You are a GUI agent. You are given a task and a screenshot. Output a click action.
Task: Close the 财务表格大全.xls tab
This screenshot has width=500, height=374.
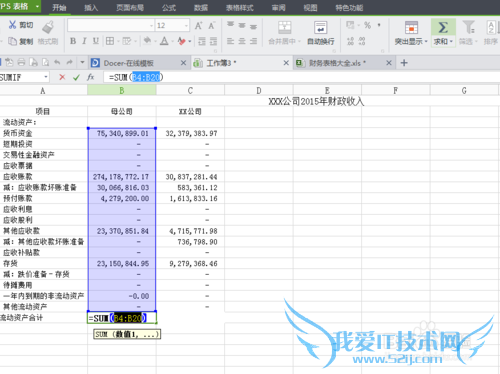(389, 63)
